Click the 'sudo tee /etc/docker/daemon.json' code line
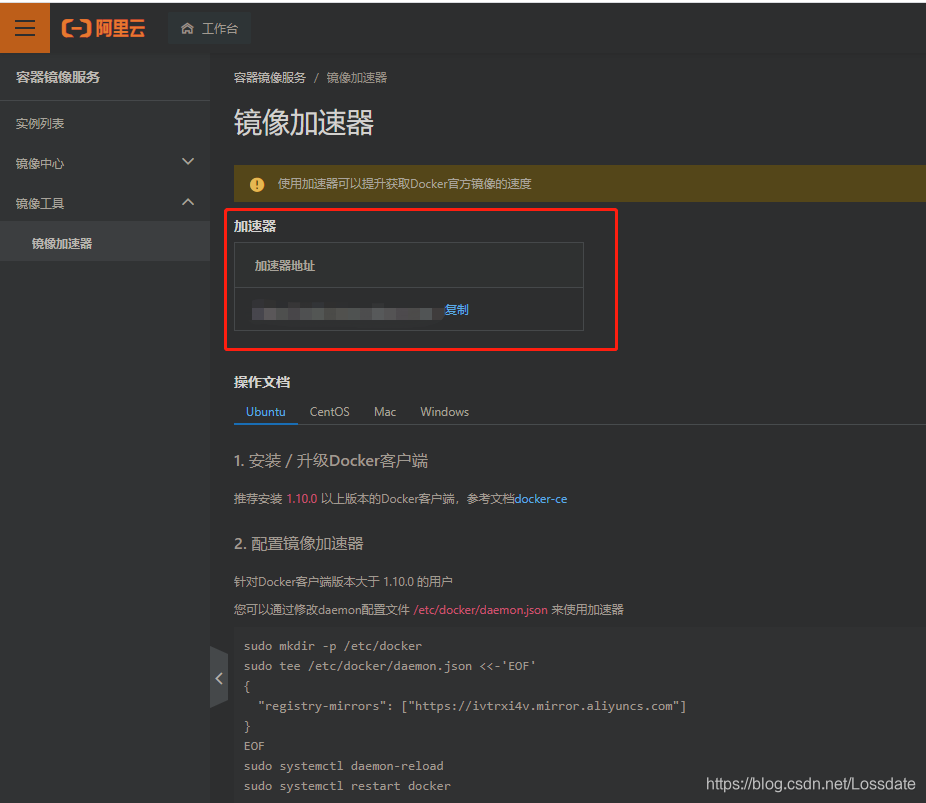 (390, 666)
